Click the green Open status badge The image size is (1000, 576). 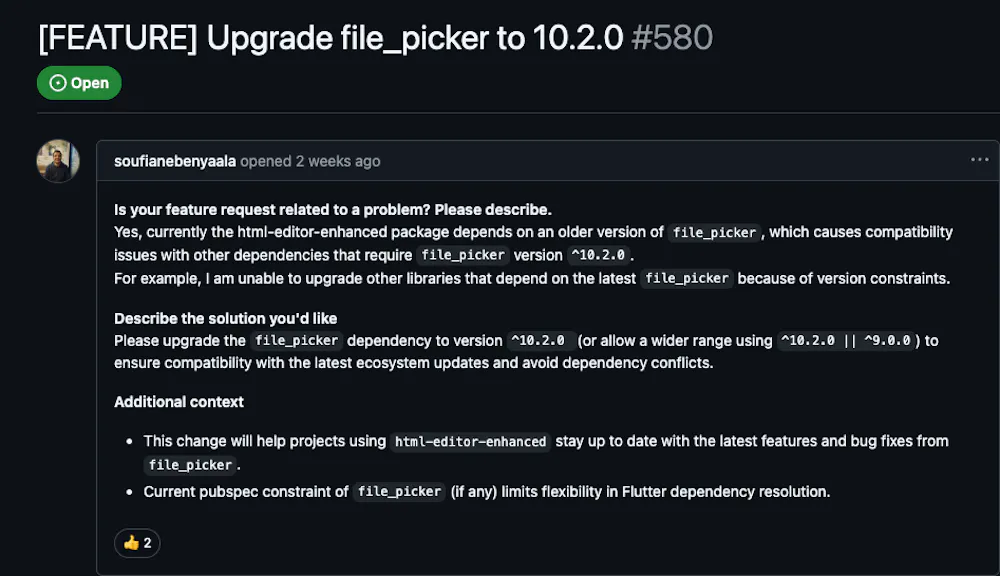coord(79,83)
